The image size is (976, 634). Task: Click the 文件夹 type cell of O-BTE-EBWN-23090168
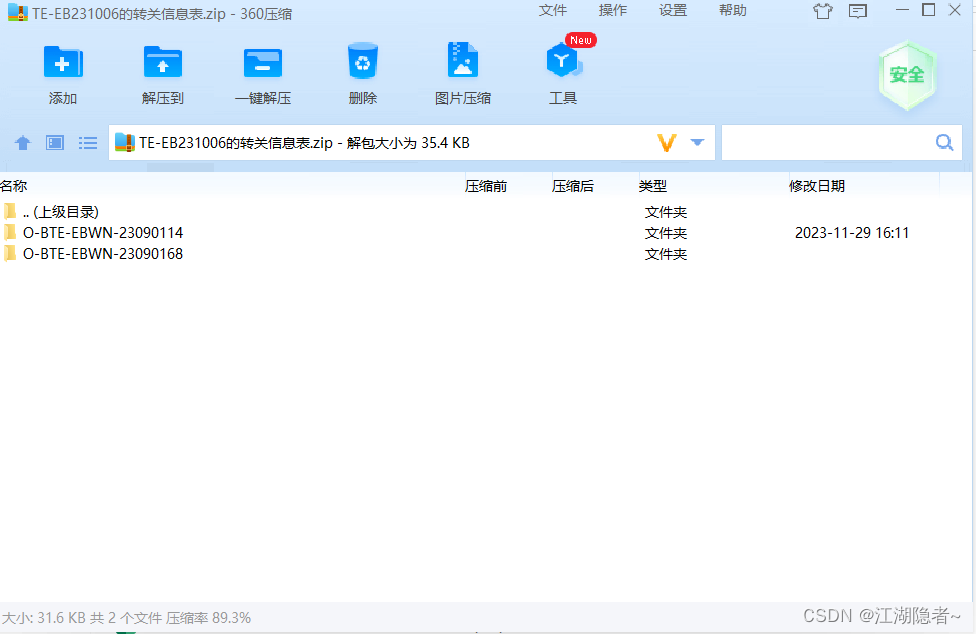pos(666,254)
